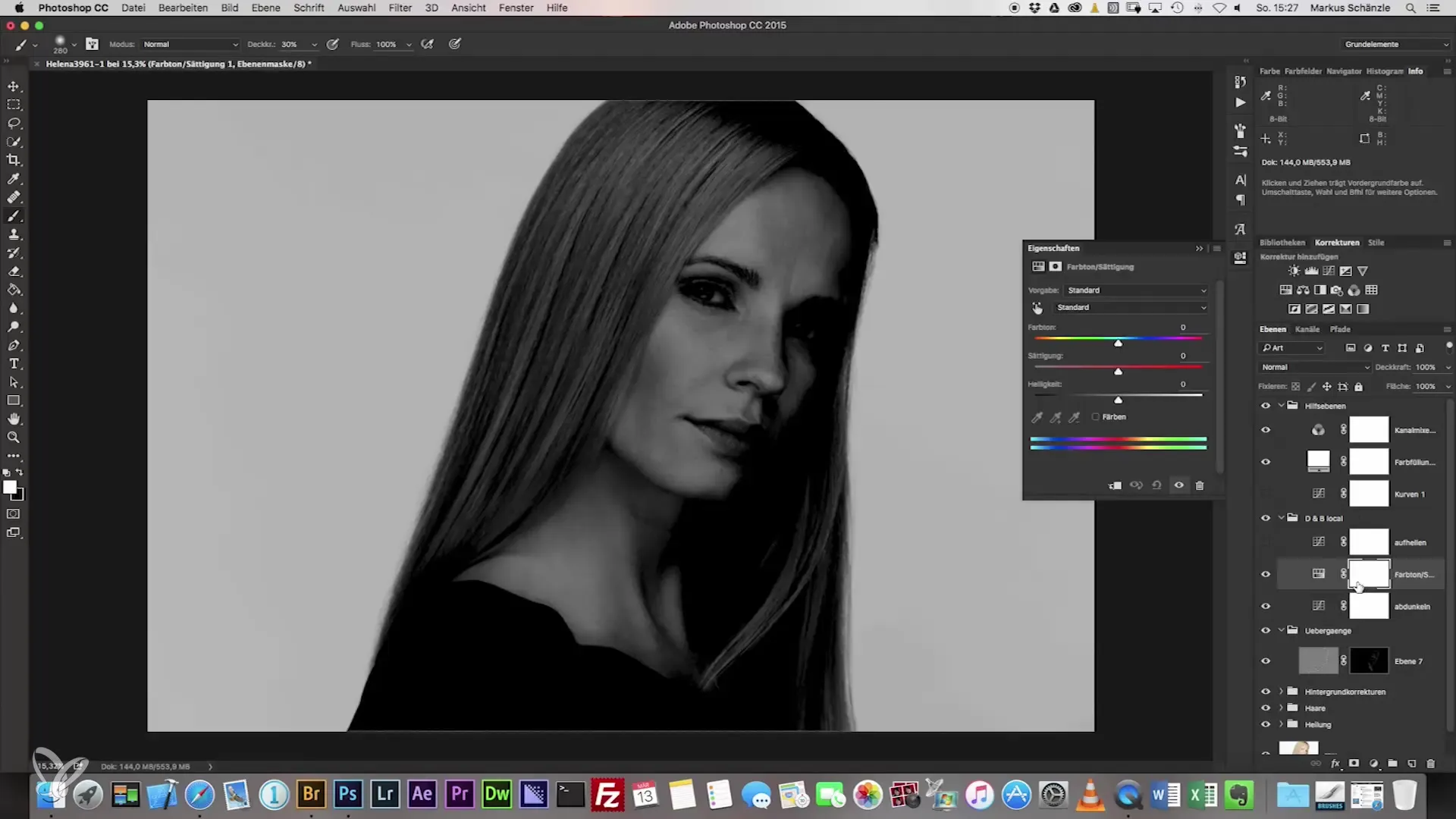
Task: Clip adjustment to layer below icon
Action: [x=1115, y=485]
